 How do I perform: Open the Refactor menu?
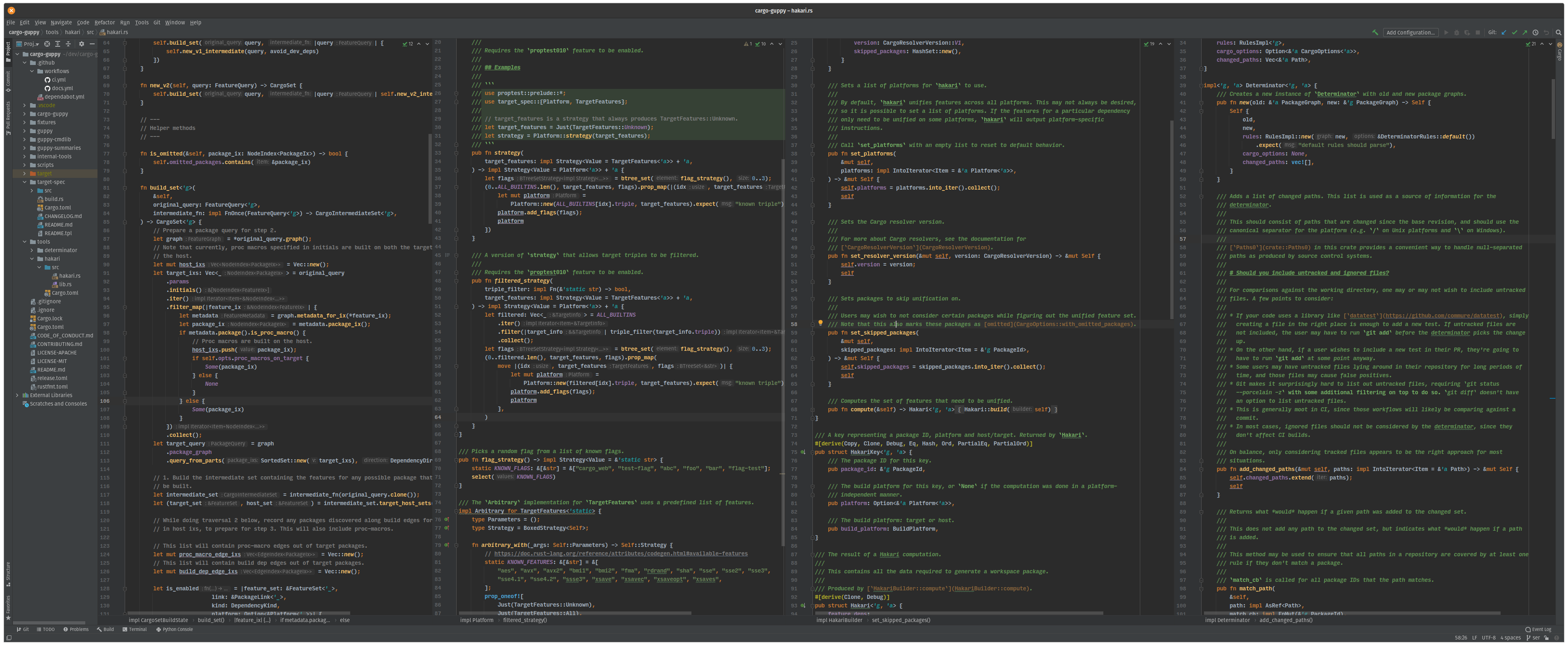pos(105,22)
